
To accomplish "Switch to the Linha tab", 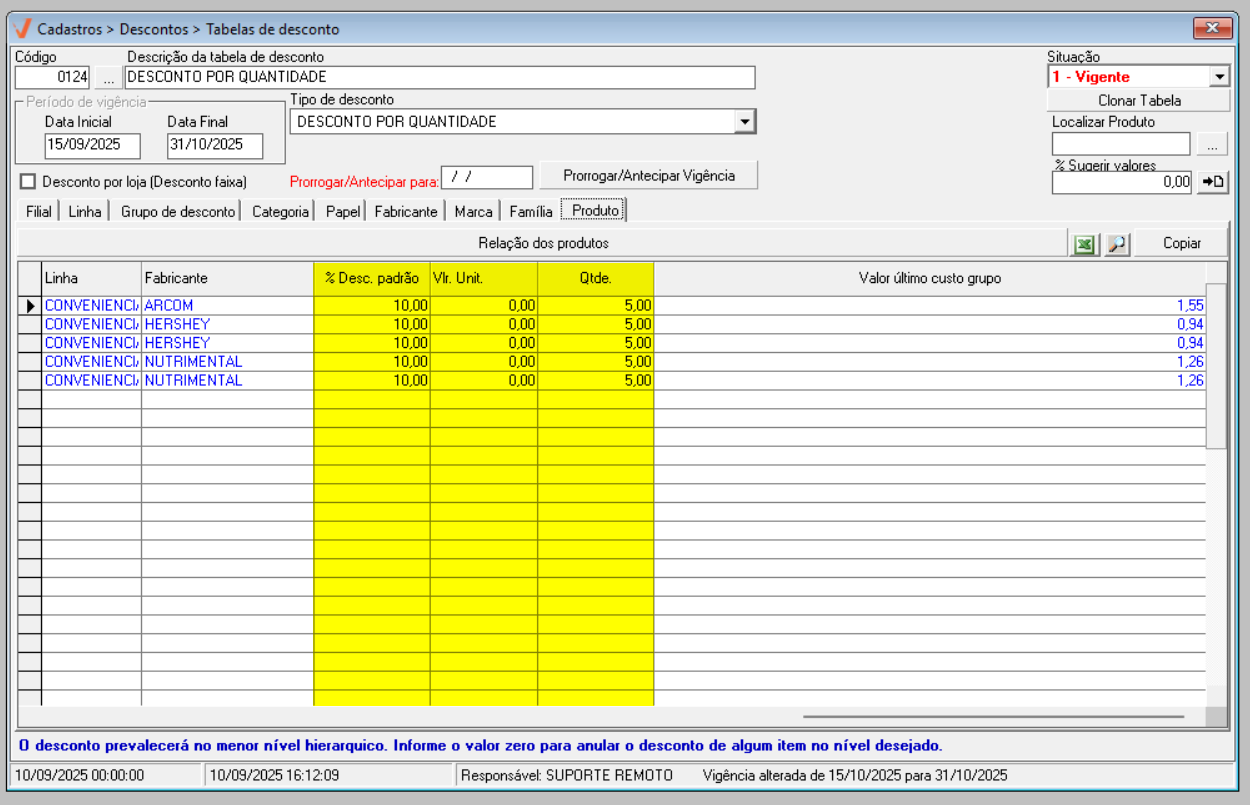I will click(x=85, y=212).
